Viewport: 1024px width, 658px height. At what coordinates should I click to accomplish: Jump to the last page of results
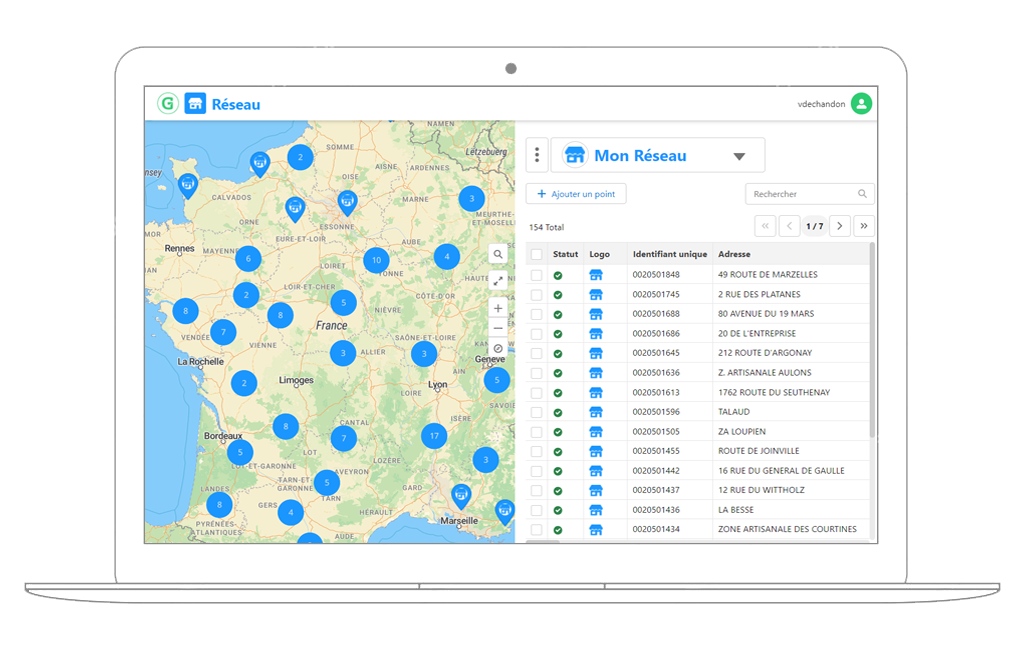pyautogui.click(x=864, y=226)
